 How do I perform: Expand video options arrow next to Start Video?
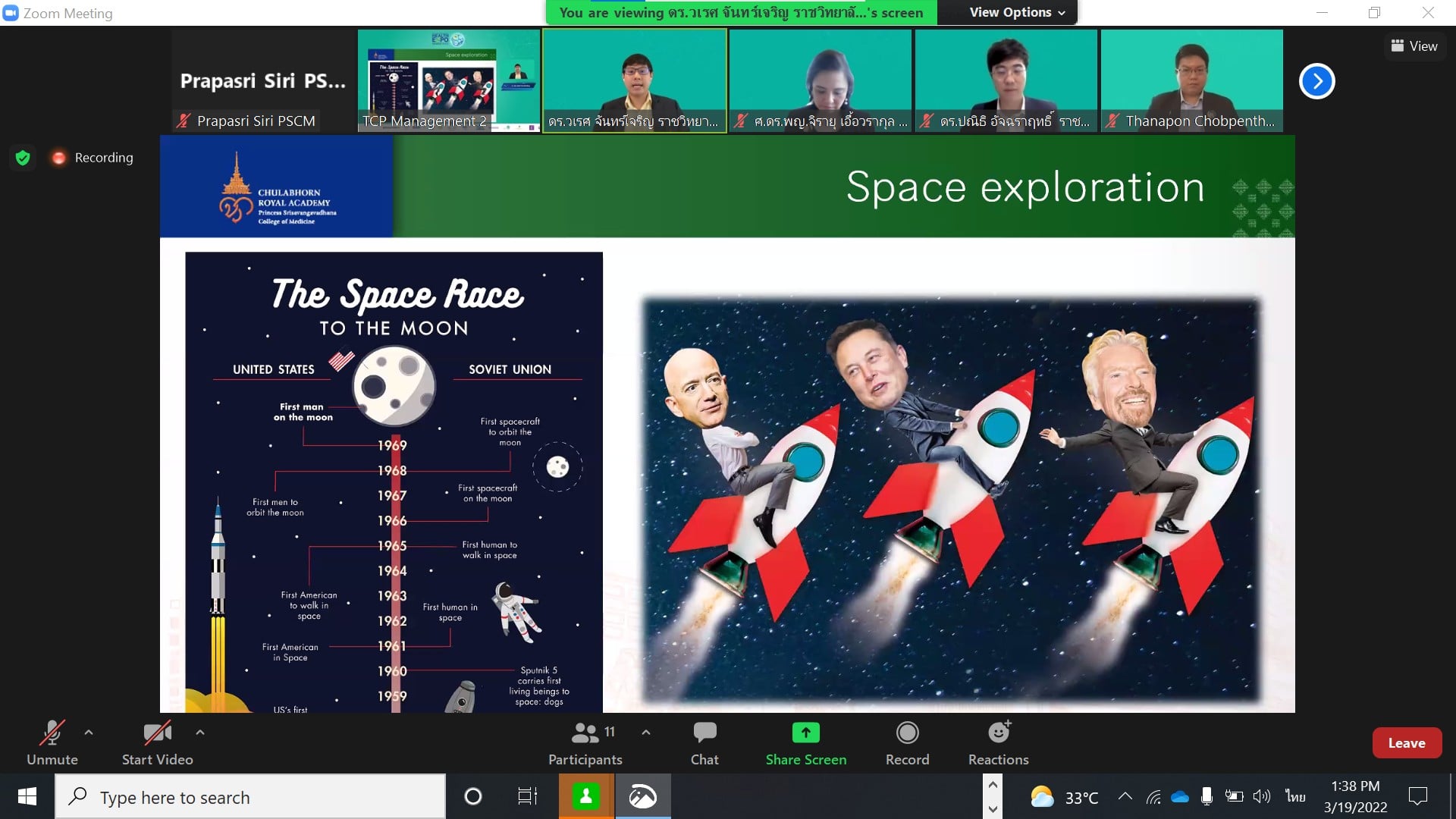200,733
